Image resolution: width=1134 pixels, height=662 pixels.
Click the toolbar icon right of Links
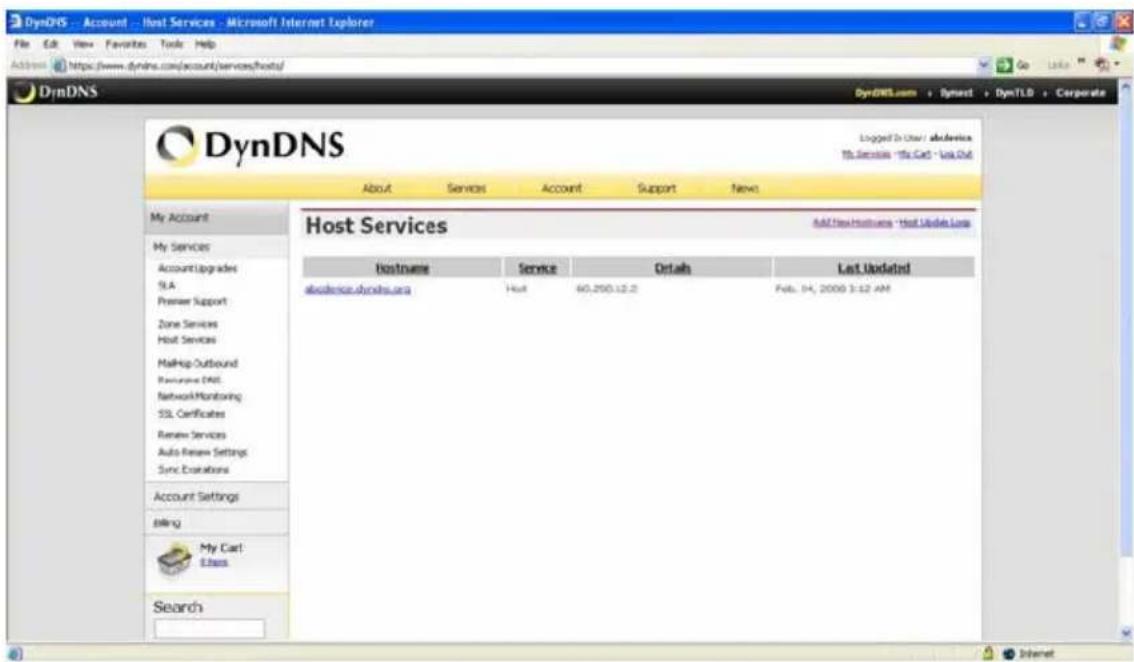(x=1101, y=65)
